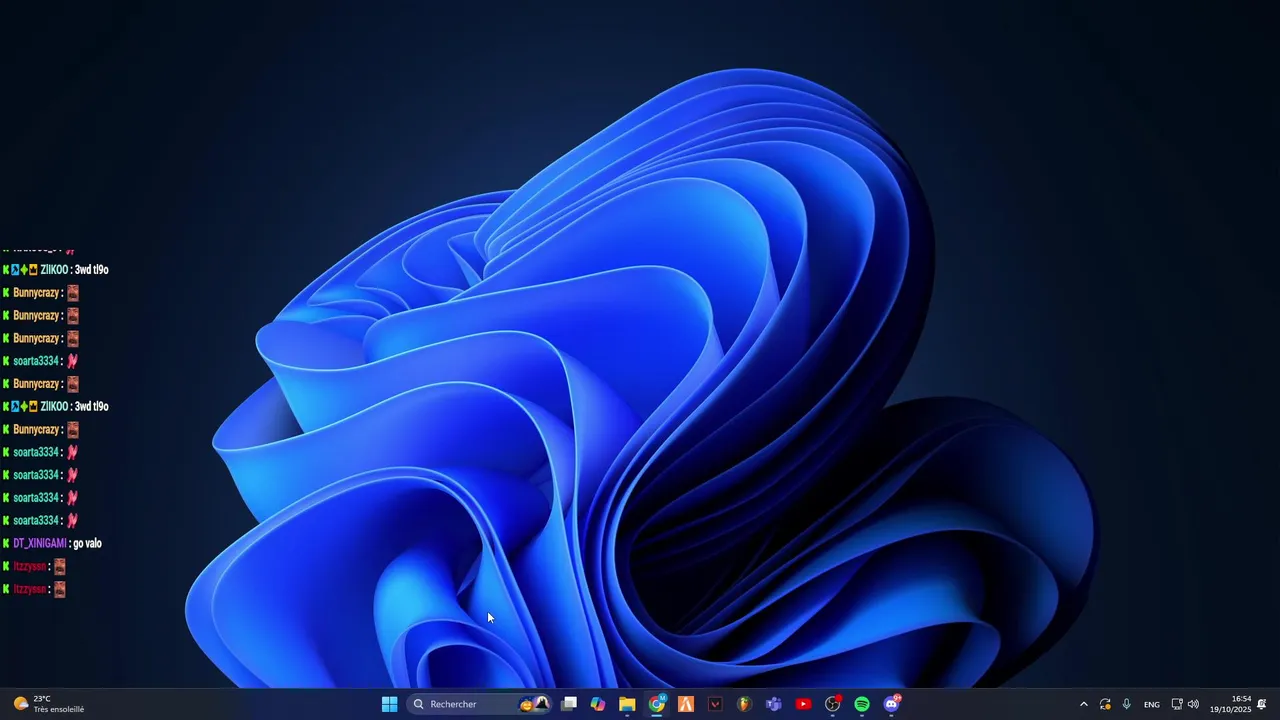Open Microsoft Teams from the taskbar
The height and width of the screenshot is (720, 1280).
coord(773,704)
